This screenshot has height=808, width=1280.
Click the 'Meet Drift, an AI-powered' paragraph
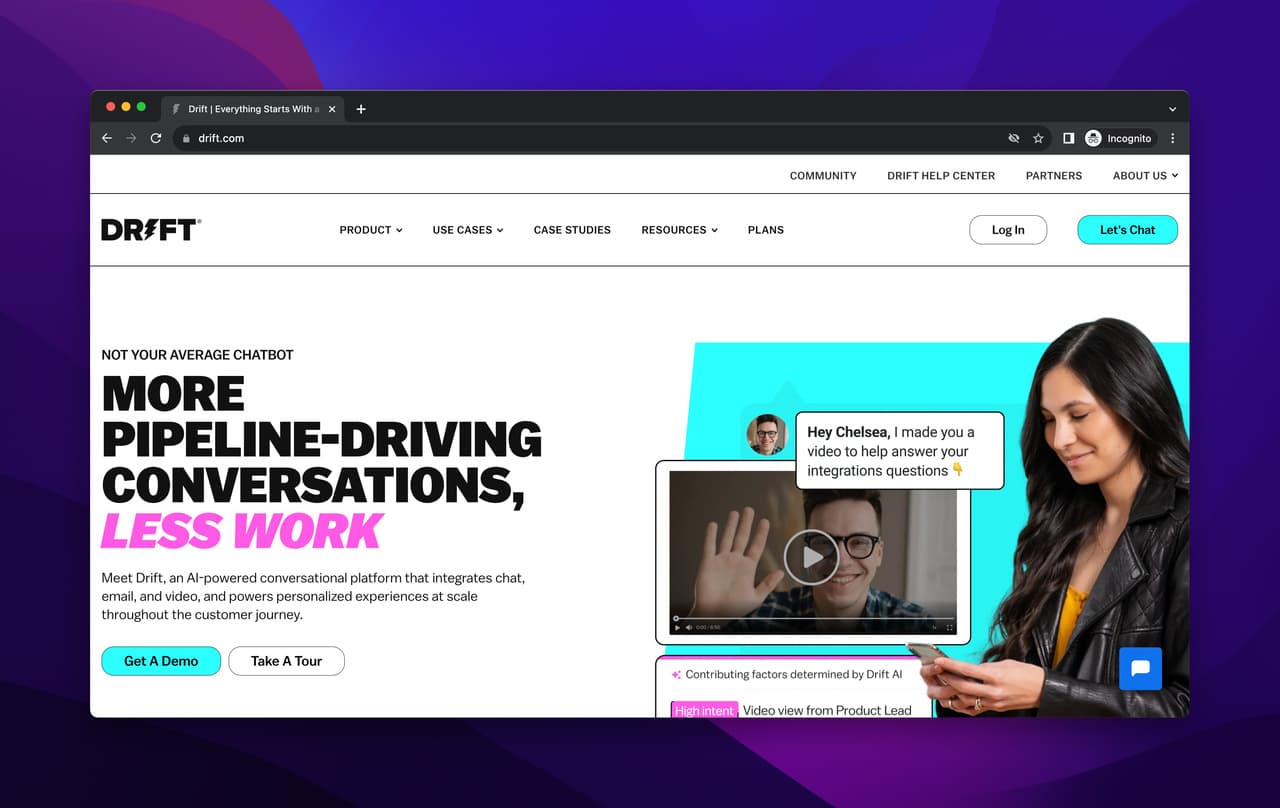click(x=313, y=596)
